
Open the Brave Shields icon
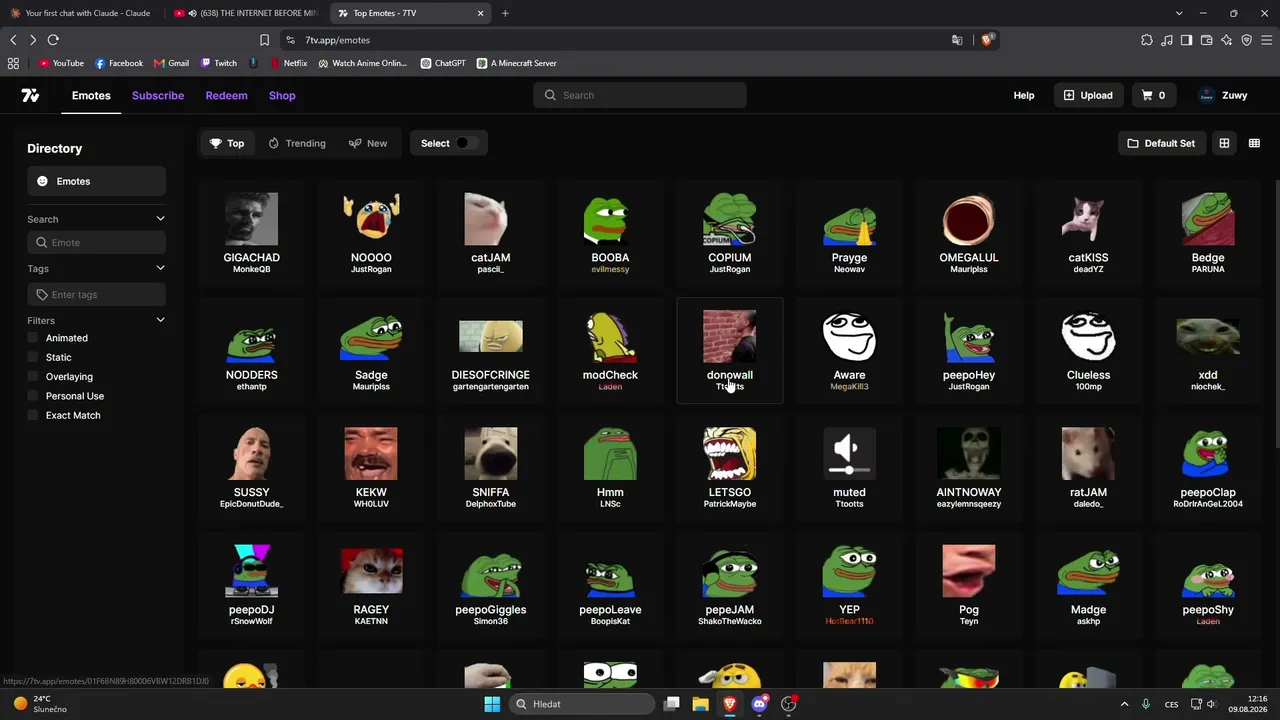[x=987, y=40]
